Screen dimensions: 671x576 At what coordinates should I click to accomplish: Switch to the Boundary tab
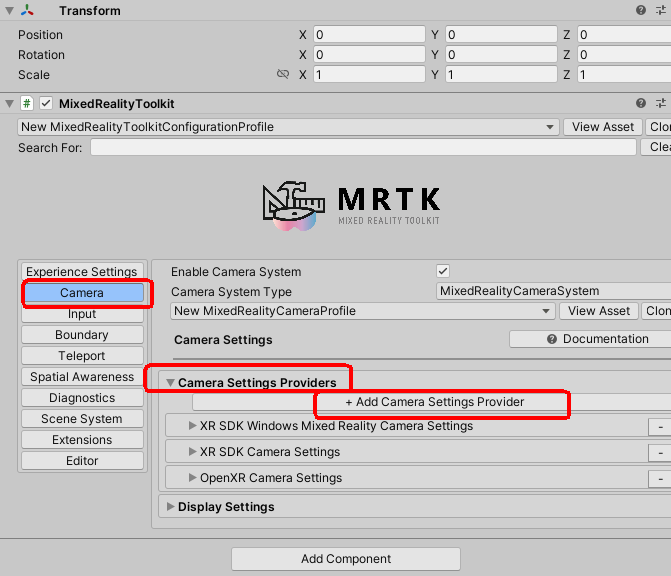click(x=82, y=335)
